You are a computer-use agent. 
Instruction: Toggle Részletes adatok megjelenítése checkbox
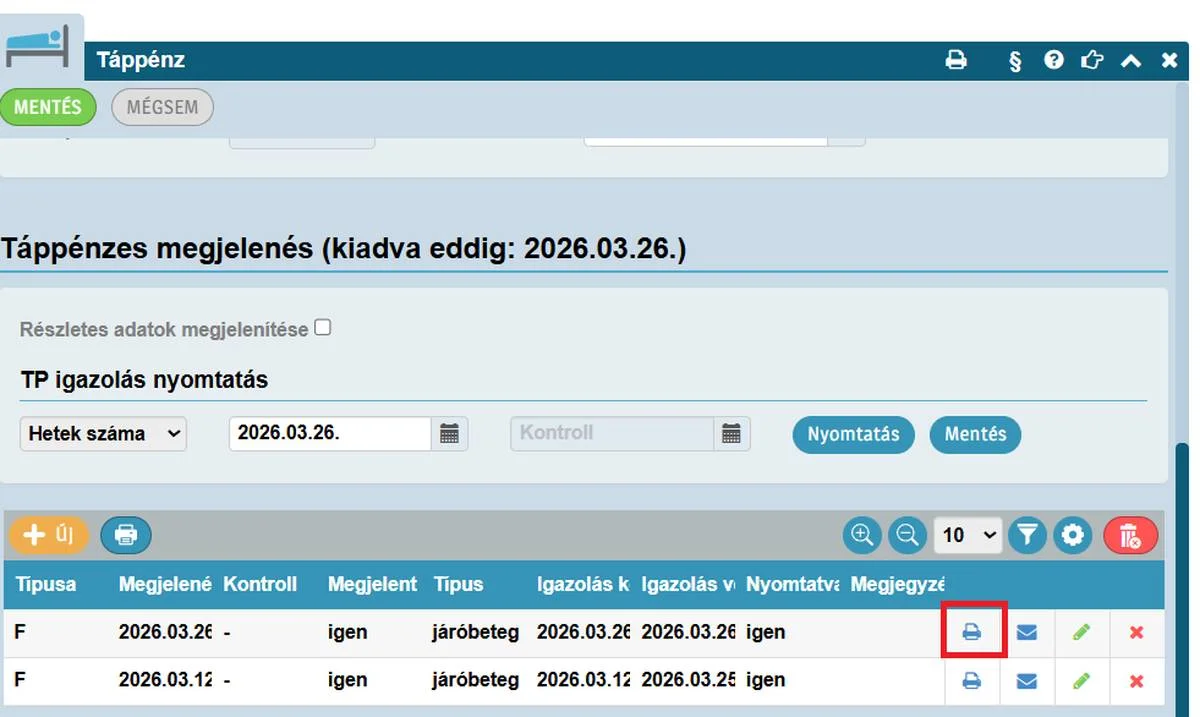click(x=322, y=327)
